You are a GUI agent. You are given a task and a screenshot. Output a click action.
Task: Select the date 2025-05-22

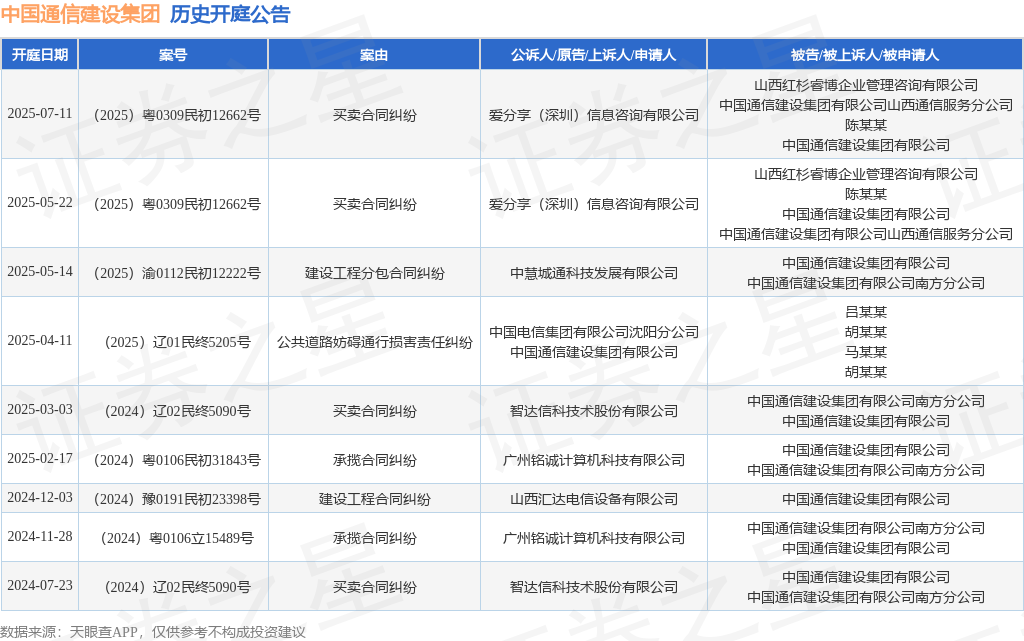[40, 203]
